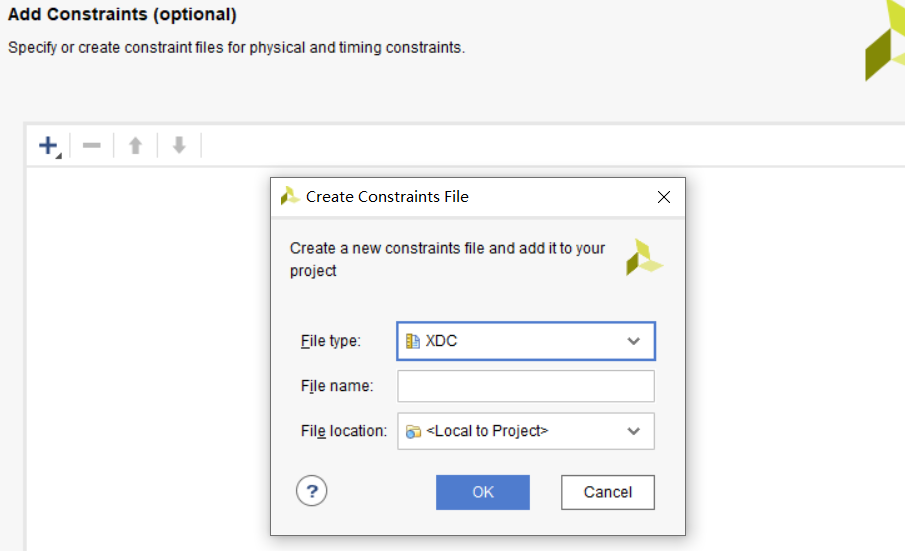This screenshot has height=551, width=905.
Task: Click the move up arrow icon
Action: click(x=136, y=145)
